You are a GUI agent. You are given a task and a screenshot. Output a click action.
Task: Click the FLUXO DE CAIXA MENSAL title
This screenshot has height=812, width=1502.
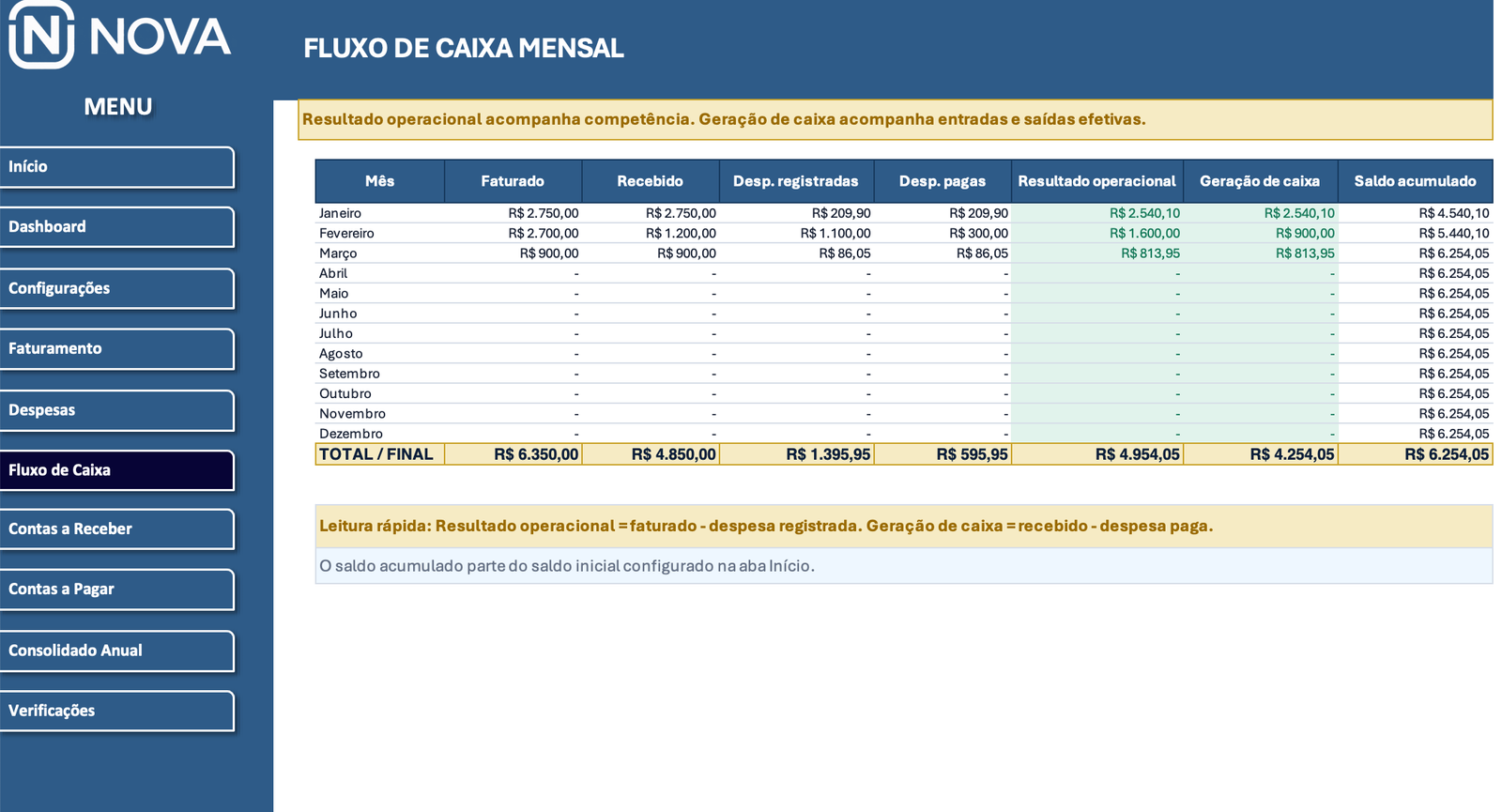click(x=464, y=49)
